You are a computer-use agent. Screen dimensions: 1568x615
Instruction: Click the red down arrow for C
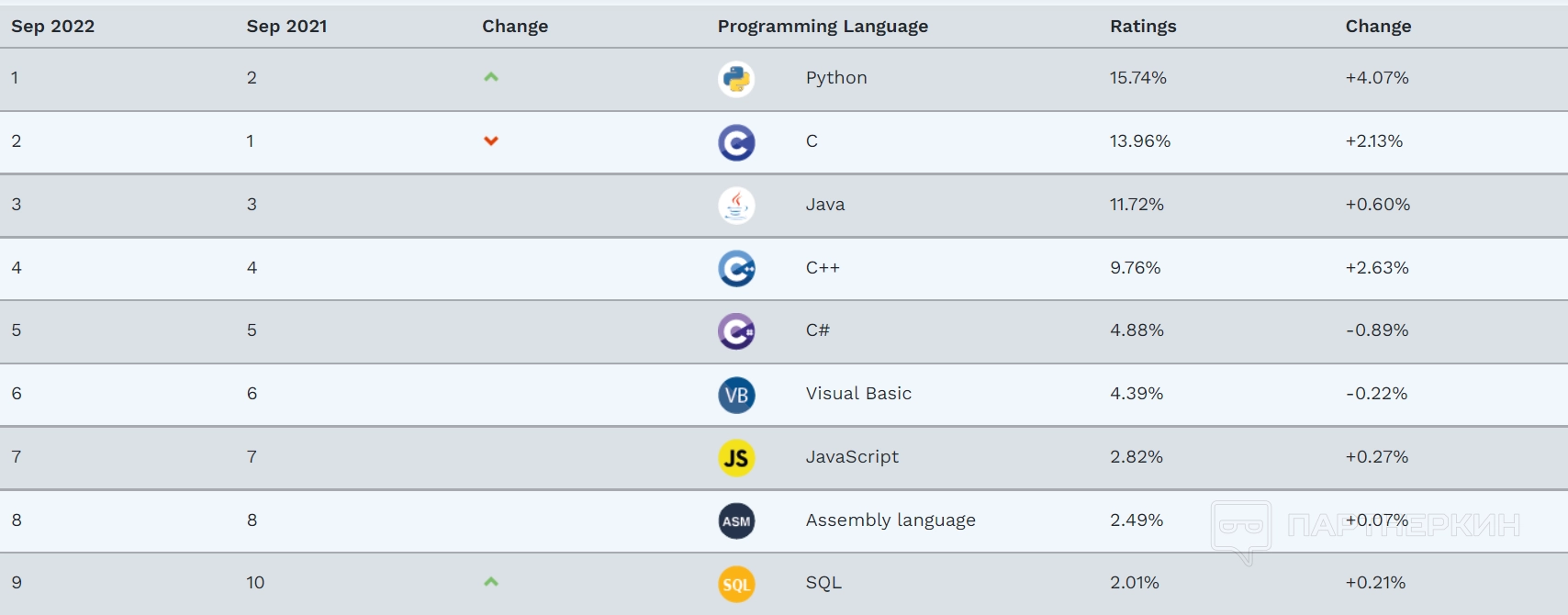click(491, 140)
